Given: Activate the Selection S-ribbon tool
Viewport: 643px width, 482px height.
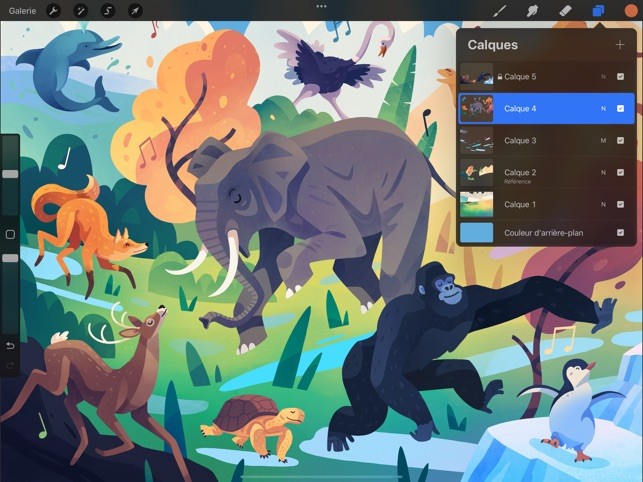Looking at the screenshot, I should 108,11.
